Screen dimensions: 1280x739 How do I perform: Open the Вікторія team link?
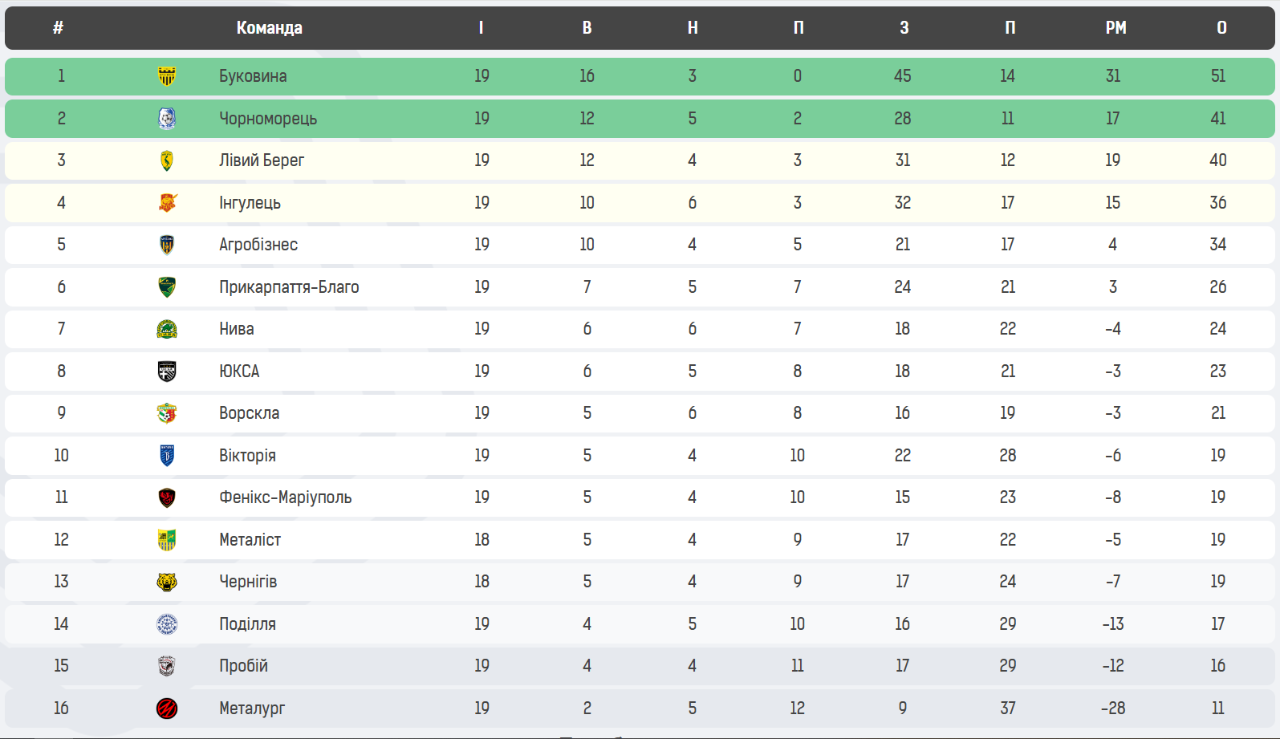pos(247,455)
